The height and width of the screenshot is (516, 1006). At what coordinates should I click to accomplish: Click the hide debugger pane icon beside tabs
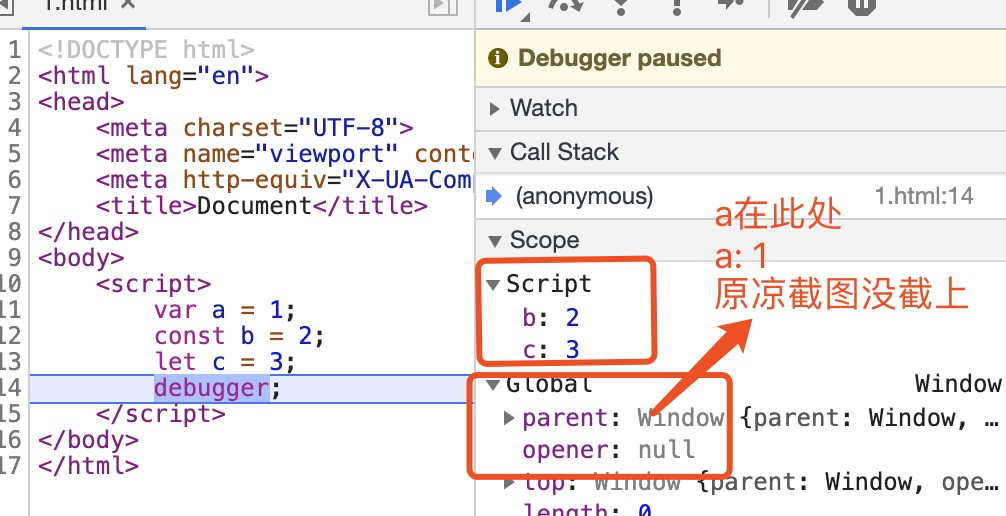[x=443, y=6]
